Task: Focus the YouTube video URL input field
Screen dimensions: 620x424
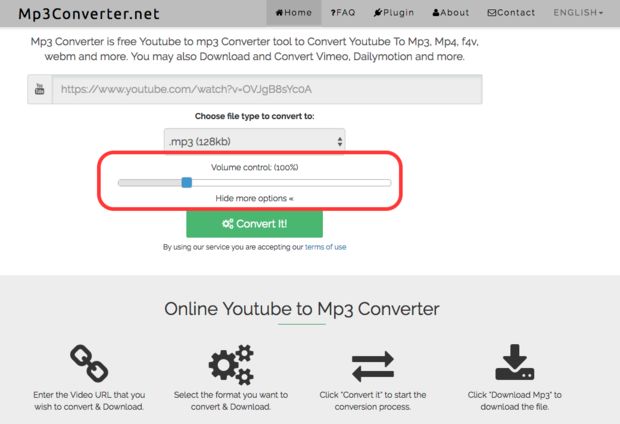Action: [x=267, y=89]
